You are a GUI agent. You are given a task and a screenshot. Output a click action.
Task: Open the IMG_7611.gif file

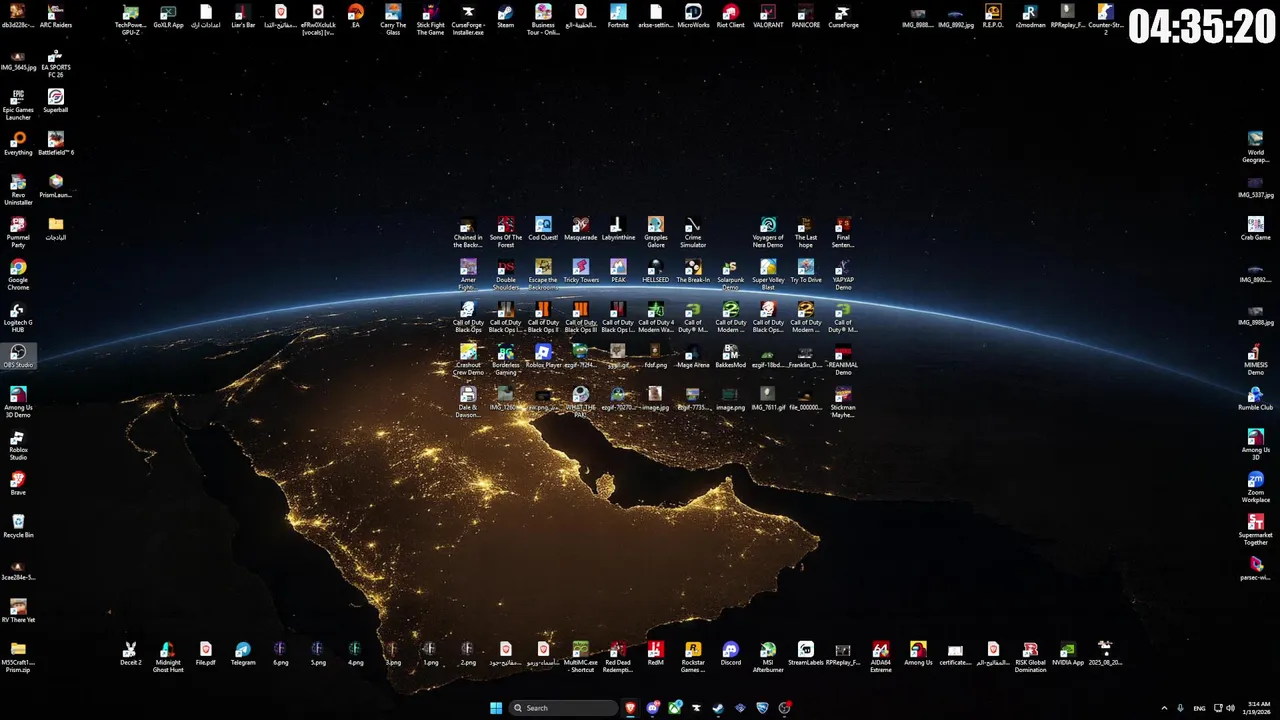click(x=768, y=398)
